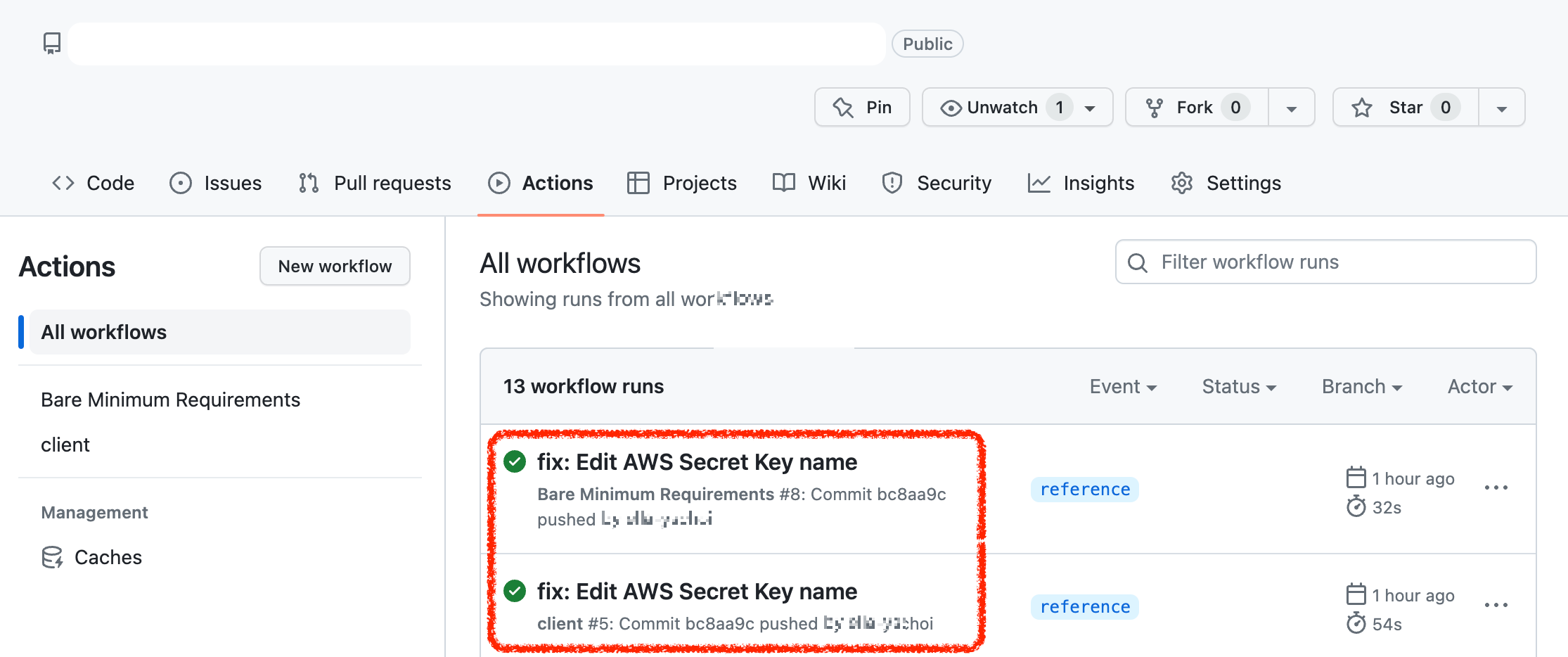Open the Branch filter dropdown
The height and width of the screenshot is (657, 1568).
pos(1362,386)
